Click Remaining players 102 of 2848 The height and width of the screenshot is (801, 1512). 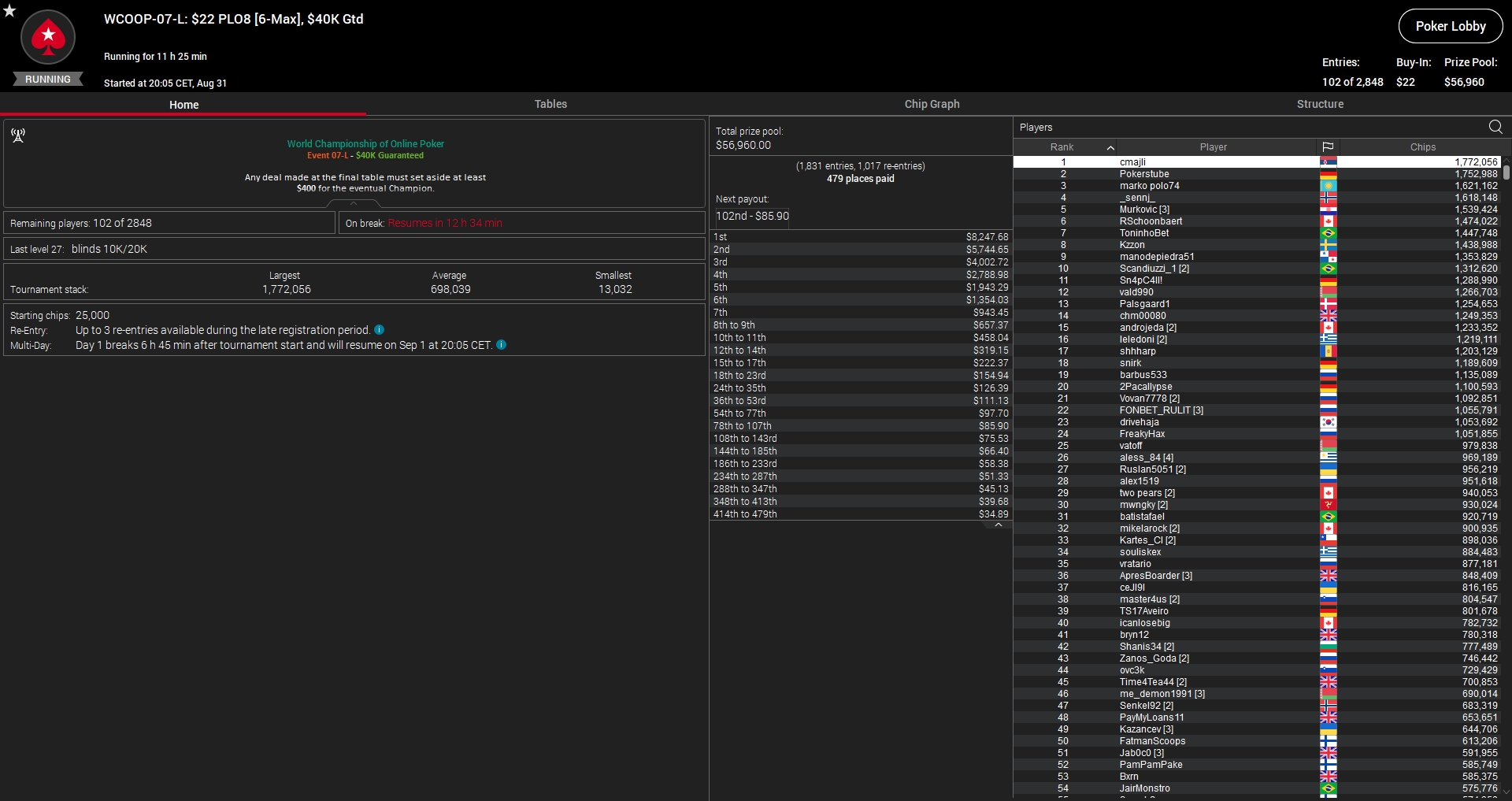(x=169, y=223)
